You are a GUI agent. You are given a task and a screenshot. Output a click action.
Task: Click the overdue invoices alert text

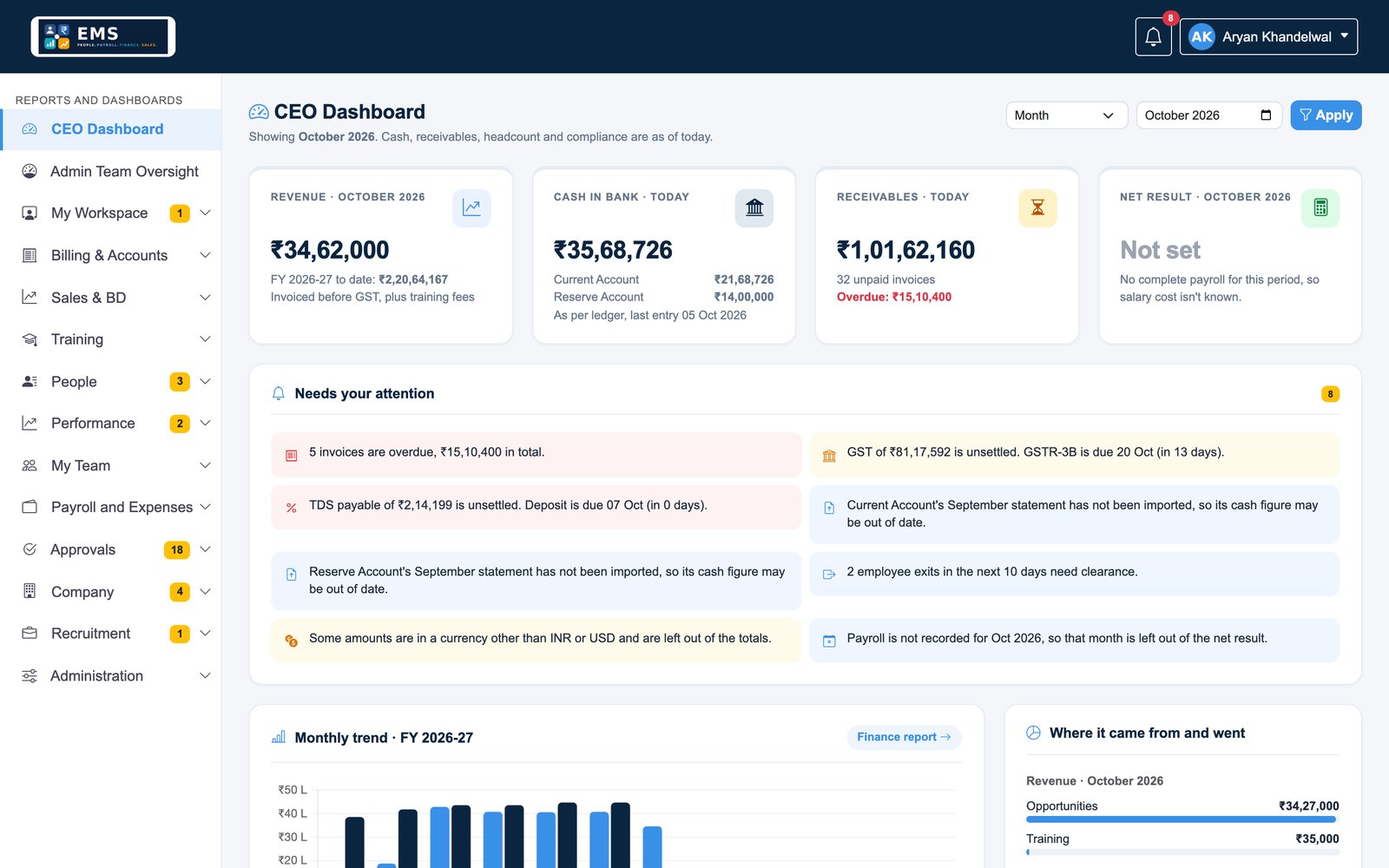427,452
